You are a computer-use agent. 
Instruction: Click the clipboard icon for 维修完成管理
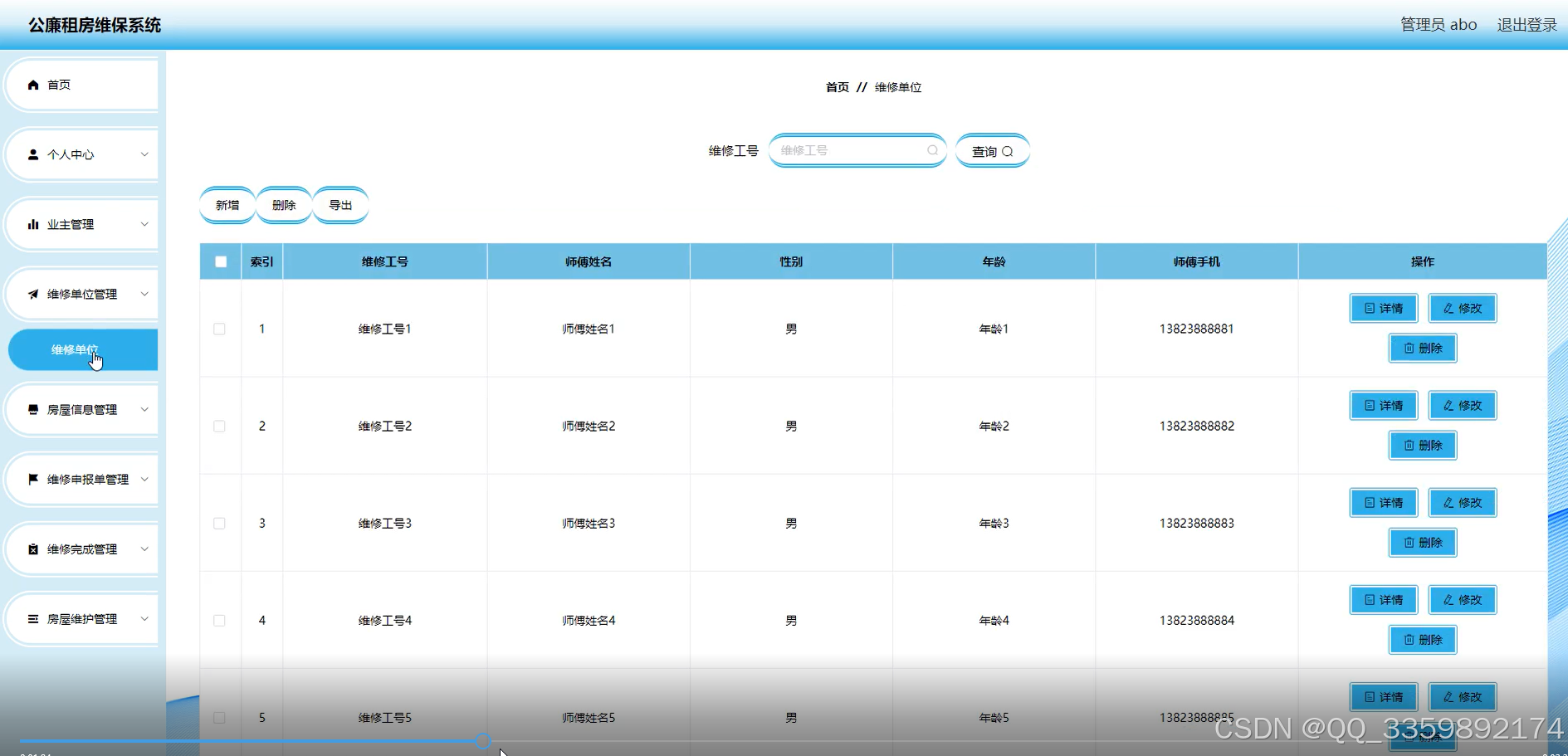(33, 549)
